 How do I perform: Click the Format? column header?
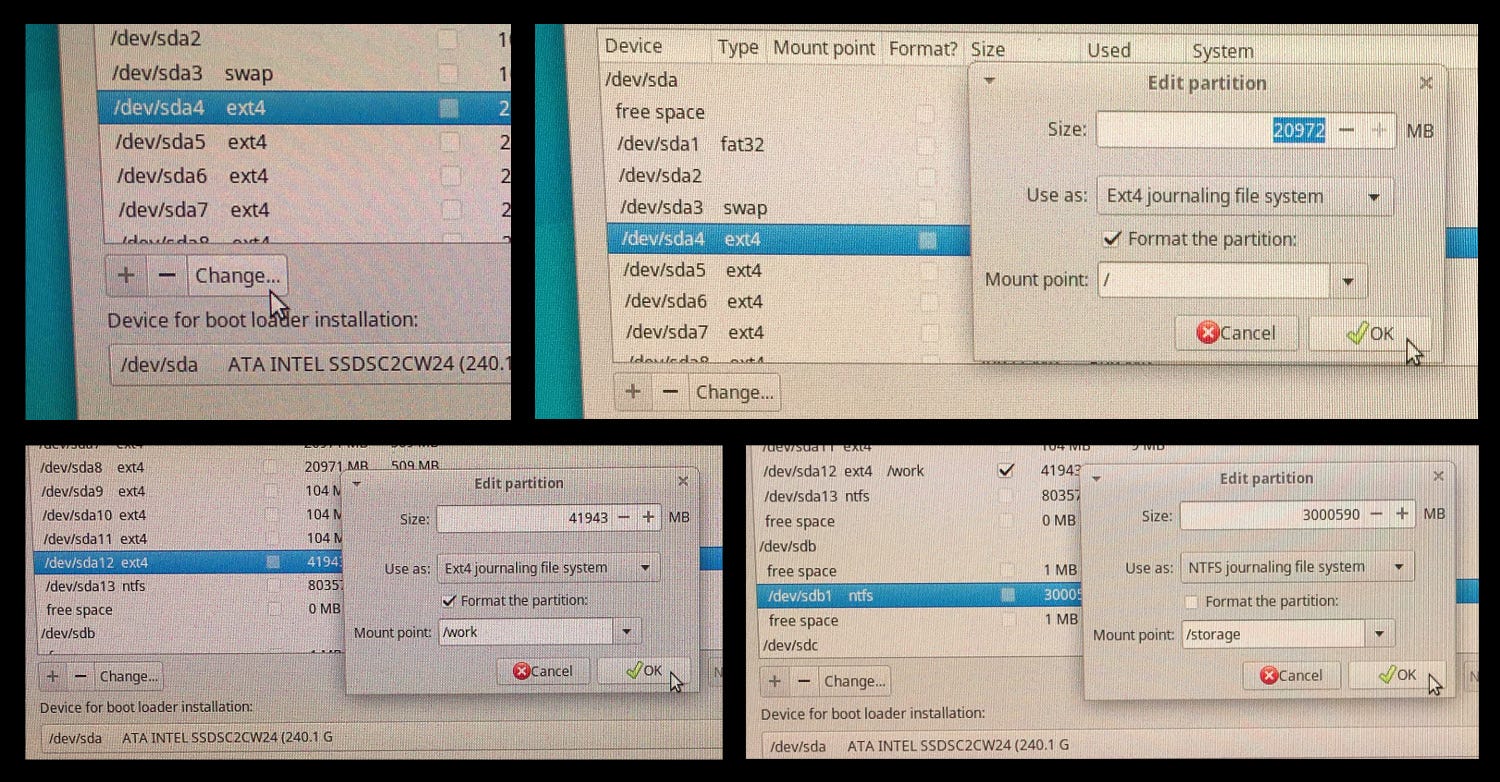click(923, 48)
